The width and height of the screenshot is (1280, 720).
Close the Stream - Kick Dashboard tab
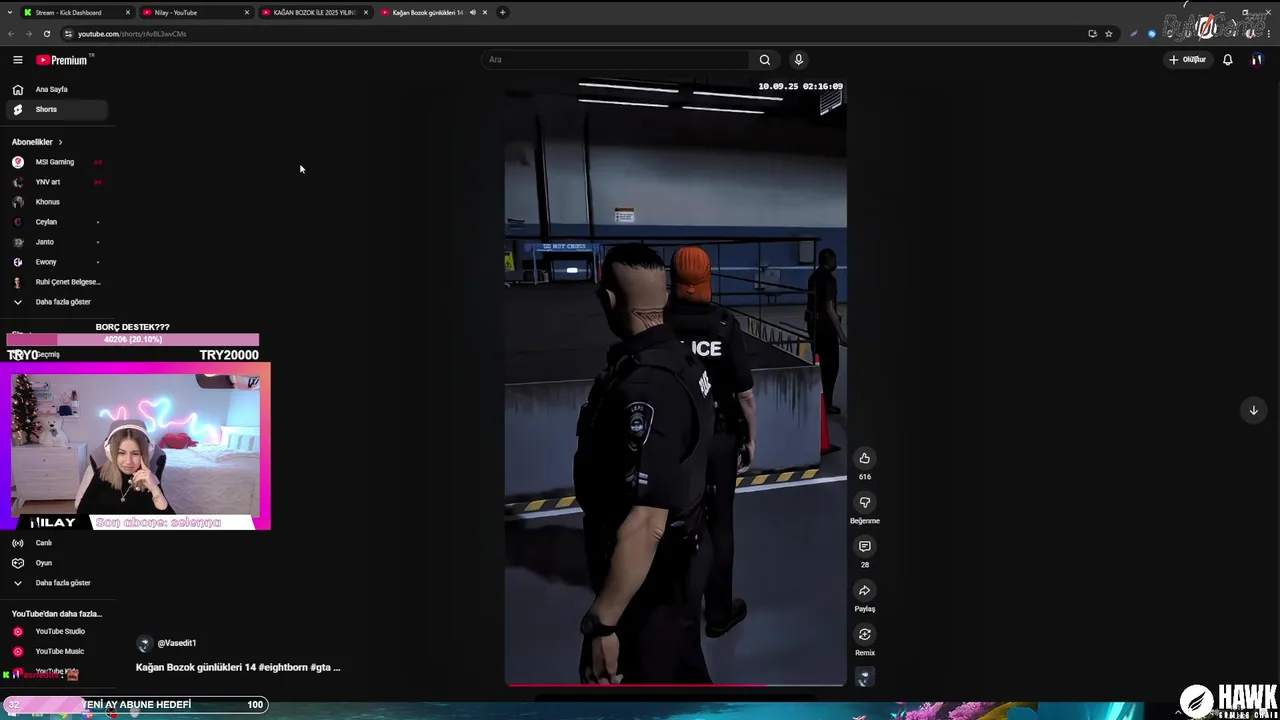[x=128, y=12]
